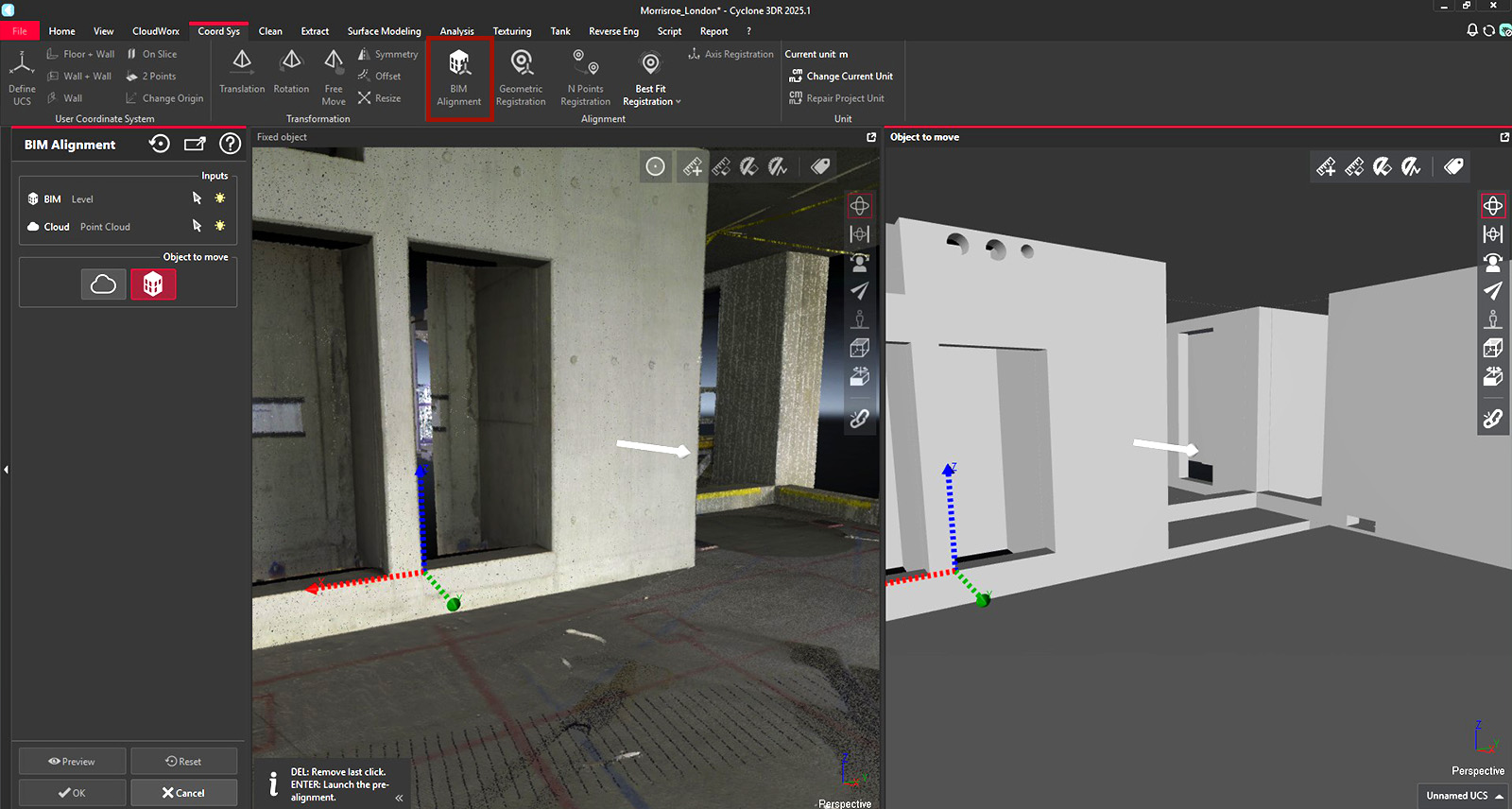Open the Reverse Eng tab

tap(613, 31)
